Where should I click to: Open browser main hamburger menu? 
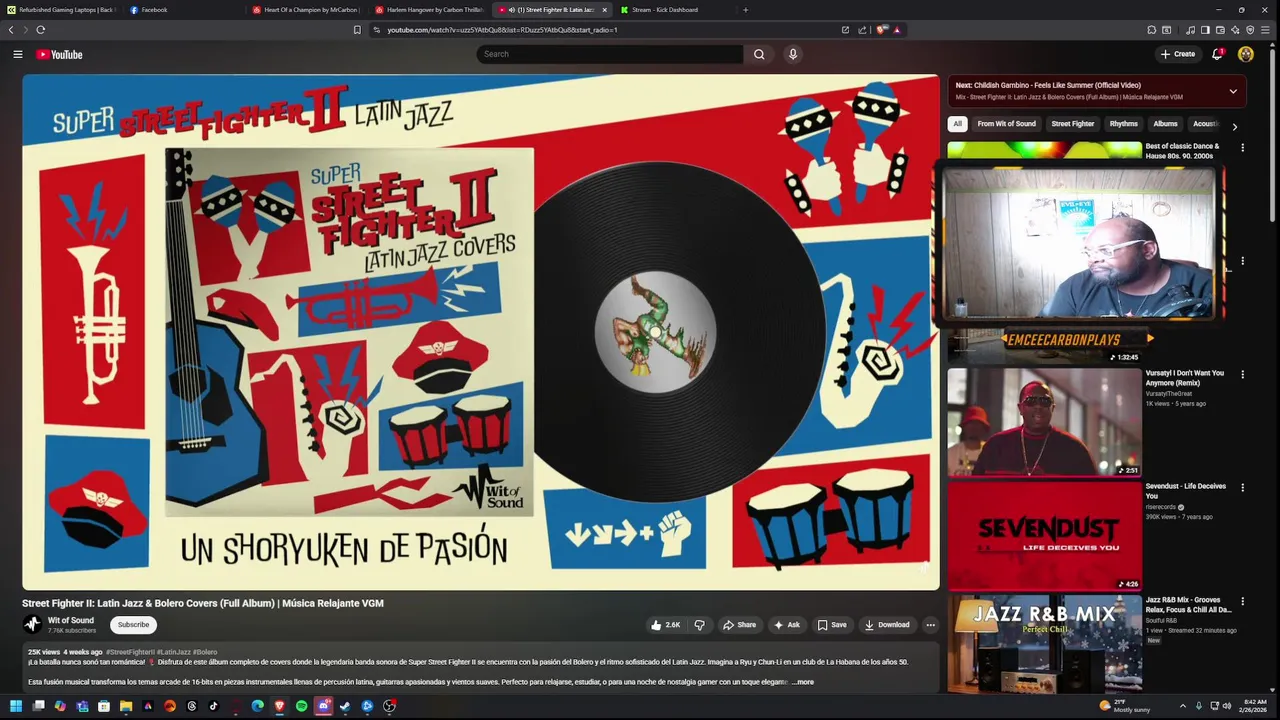[x=1265, y=30]
